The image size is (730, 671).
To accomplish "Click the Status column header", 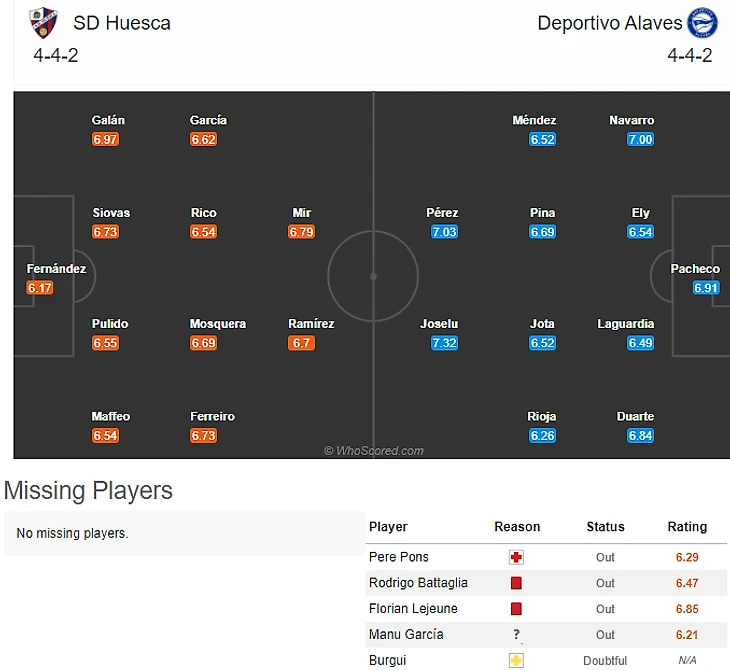I will coord(605,527).
